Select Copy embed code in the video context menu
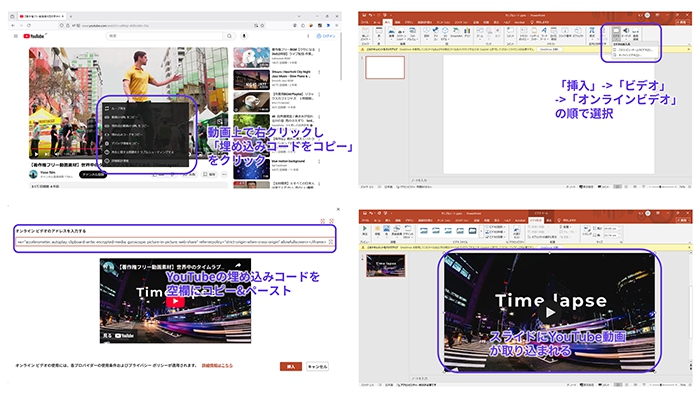The image size is (700, 394). [129, 134]
